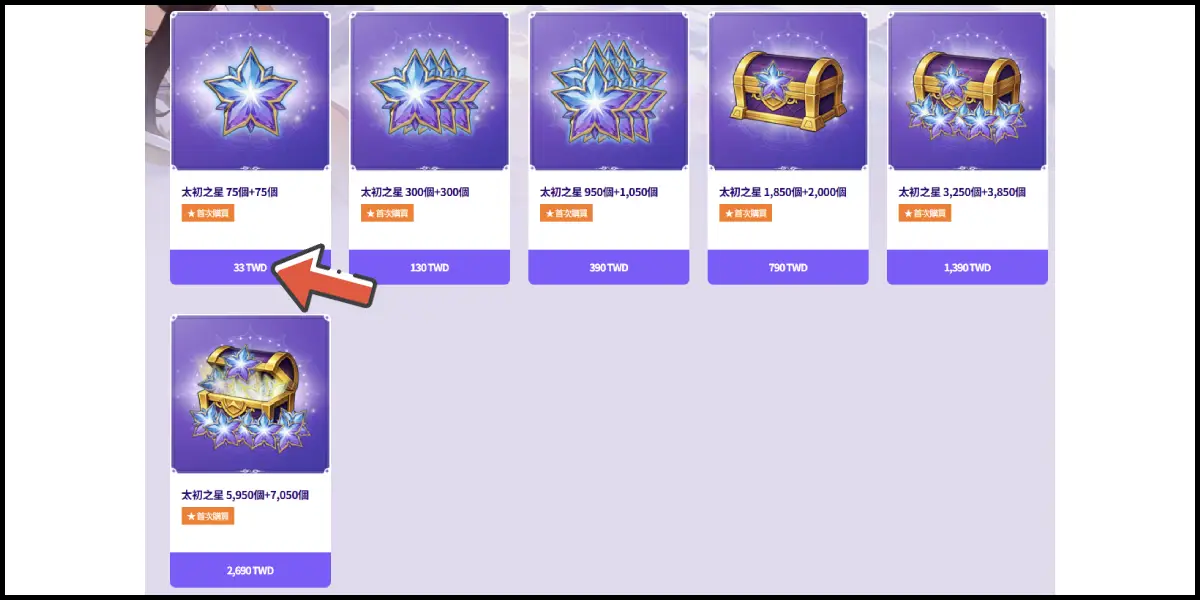The width and height of the screenshot is (1200, 600).
Task: Click the first-purchase badge under 75個+75個
Action: tap(208, 213)
